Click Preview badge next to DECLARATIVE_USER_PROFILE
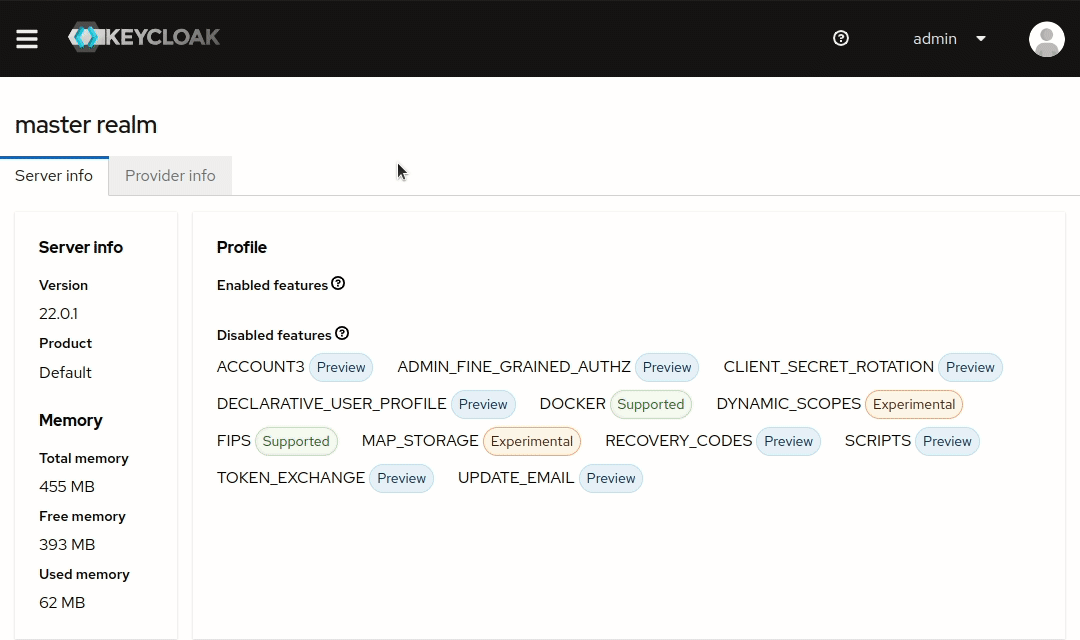The width and height of the screenshot is (1080, 640). coord(483,404)
